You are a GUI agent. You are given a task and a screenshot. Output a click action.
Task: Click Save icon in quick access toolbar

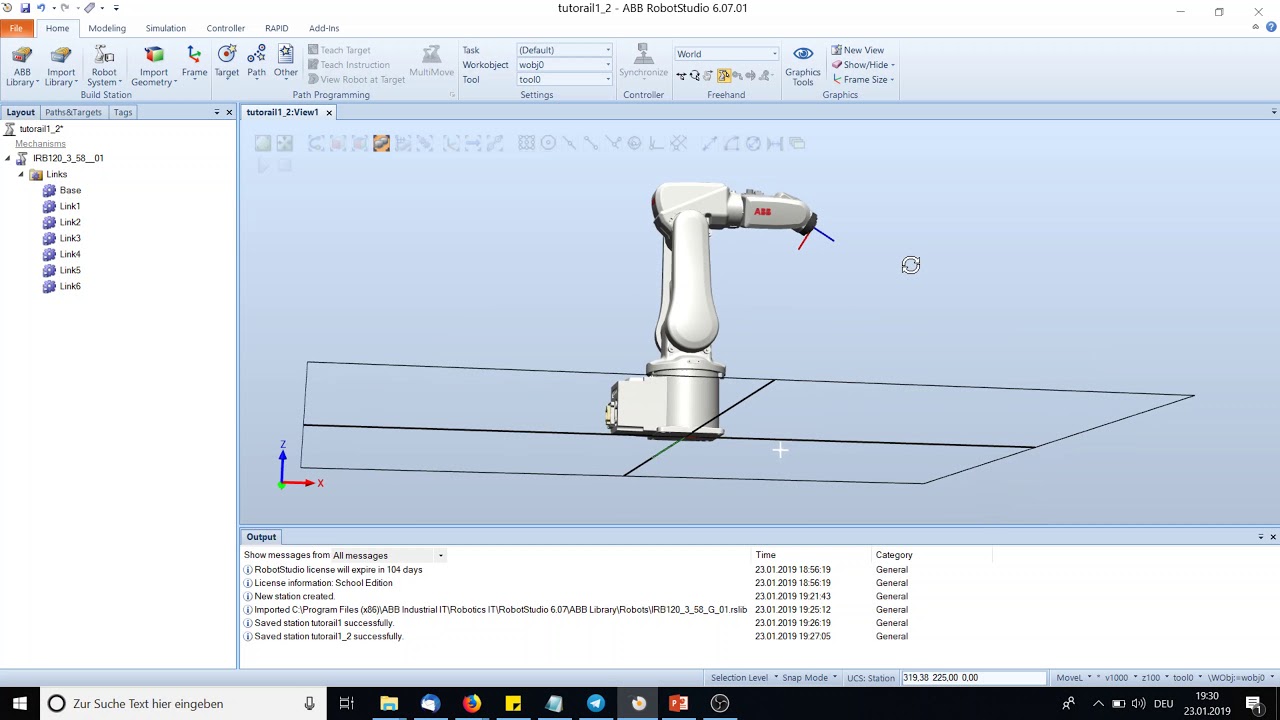point(25,8)
